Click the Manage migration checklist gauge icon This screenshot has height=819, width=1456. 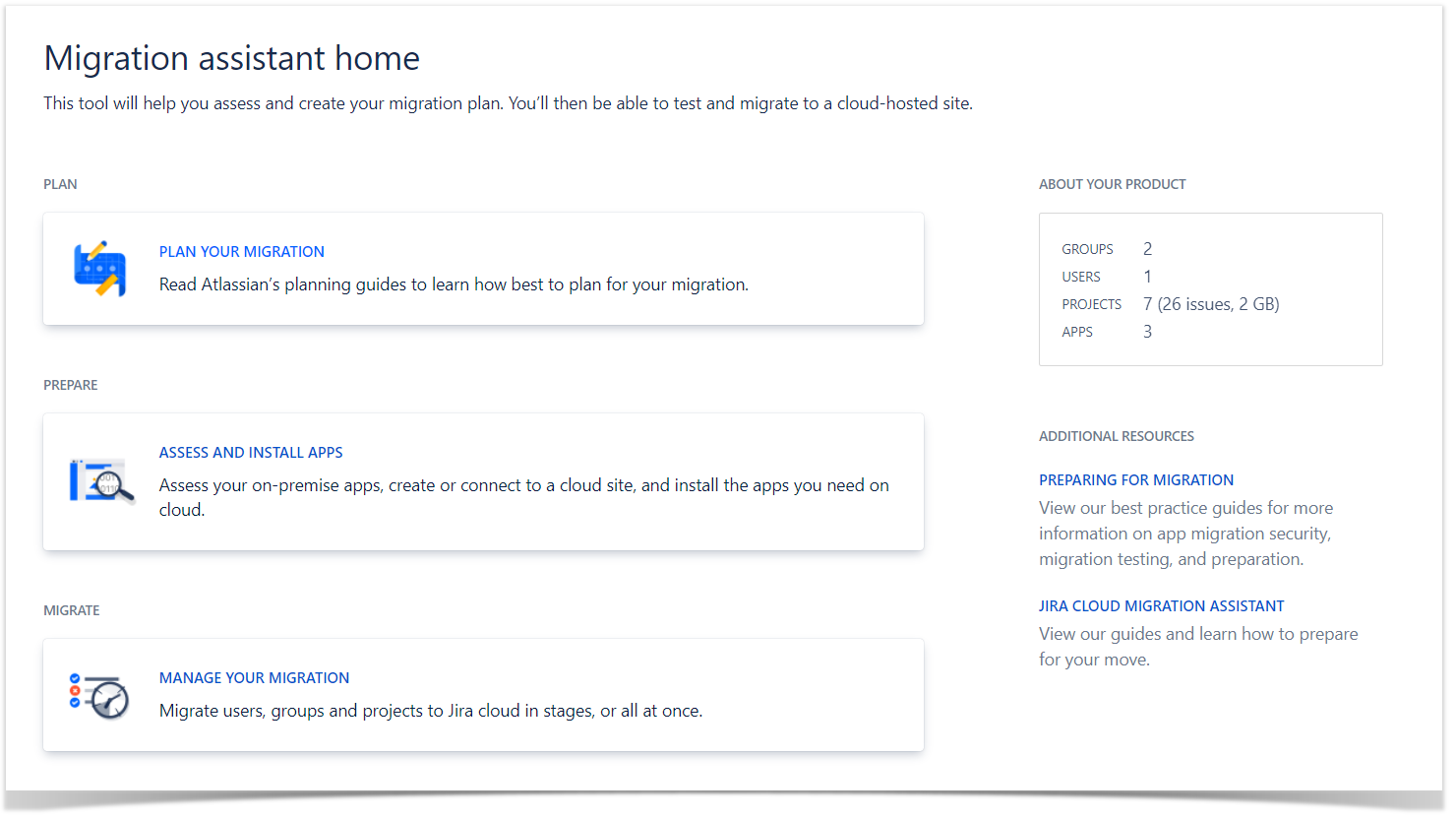(x=99, y=695)
